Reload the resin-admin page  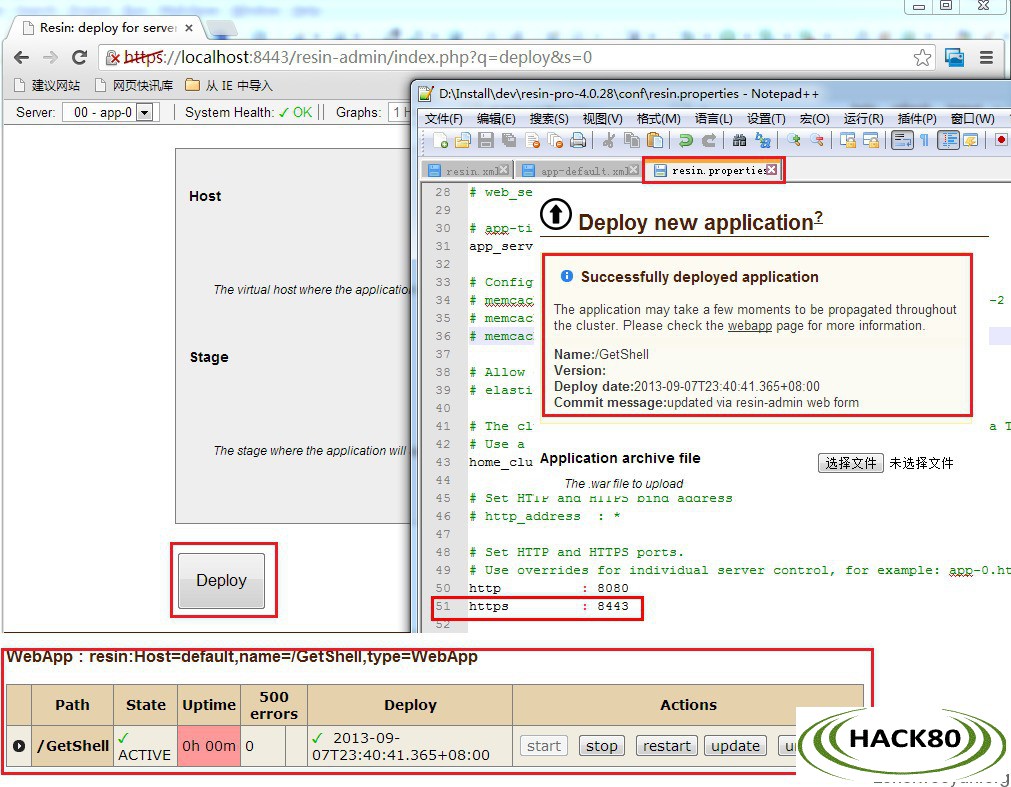[x=79, y=57]
